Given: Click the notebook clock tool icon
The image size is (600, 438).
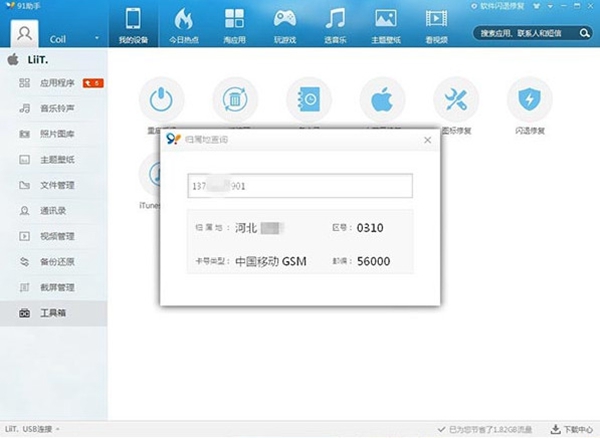Looking at the screenshot, I should coord(309,99).
